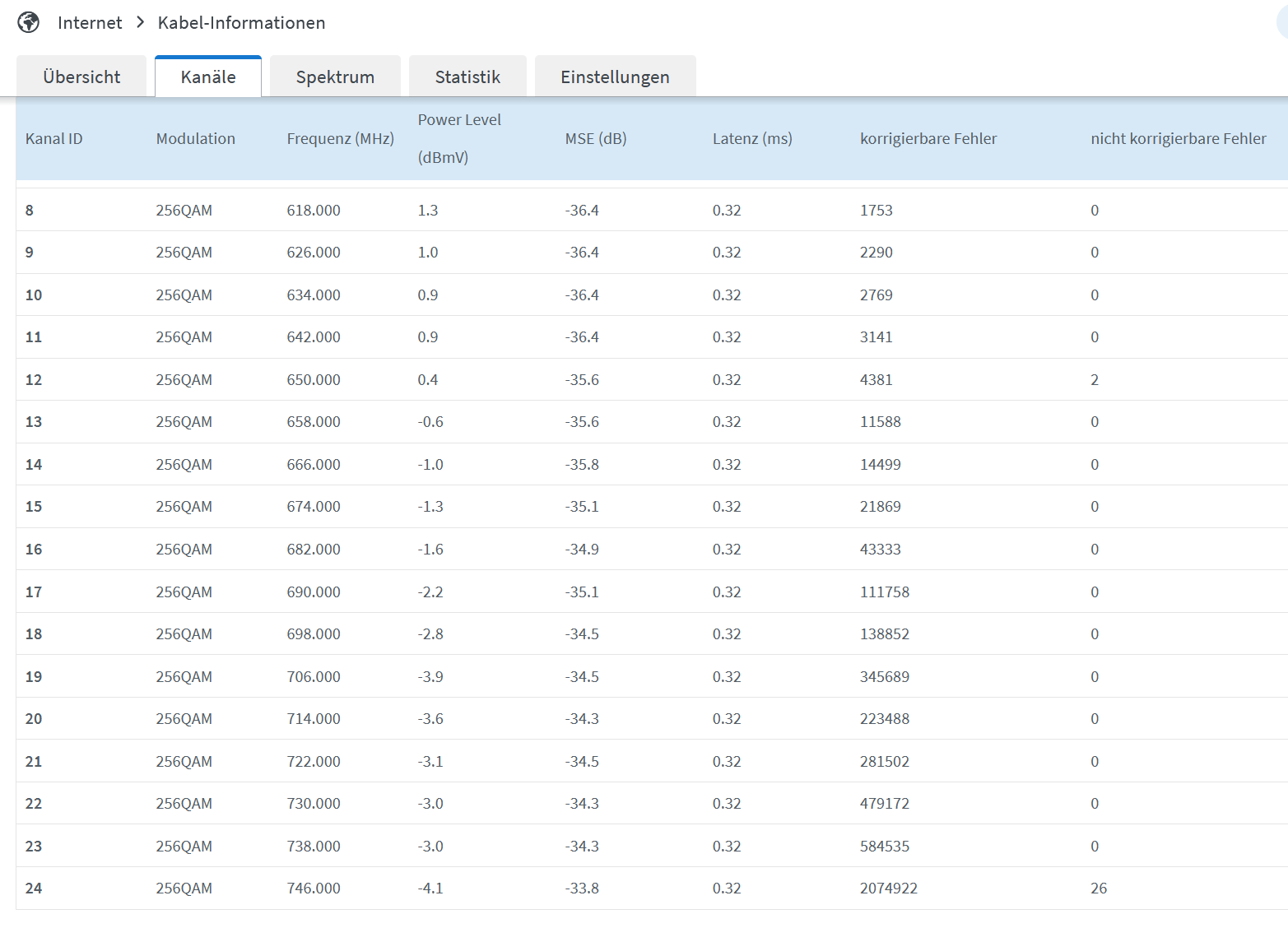Go to the Statistik tab
Image resolution: width=1288 pixels, height=928 pixels.
pos(467,77)
